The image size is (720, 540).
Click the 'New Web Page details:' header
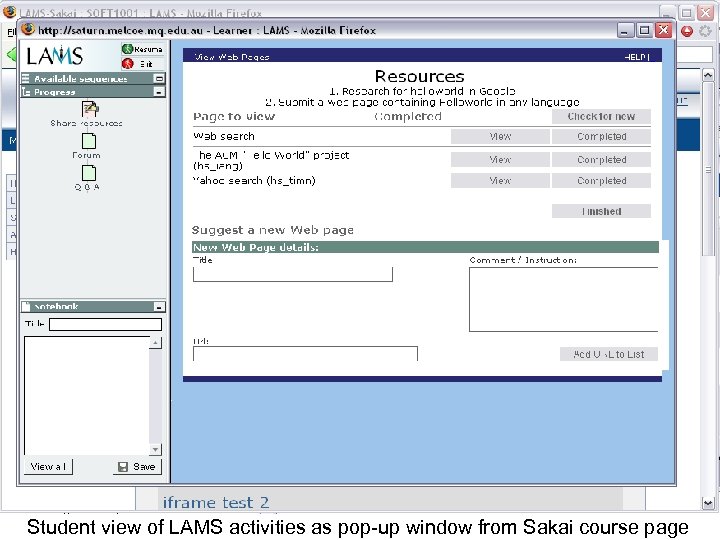point(256,248)
